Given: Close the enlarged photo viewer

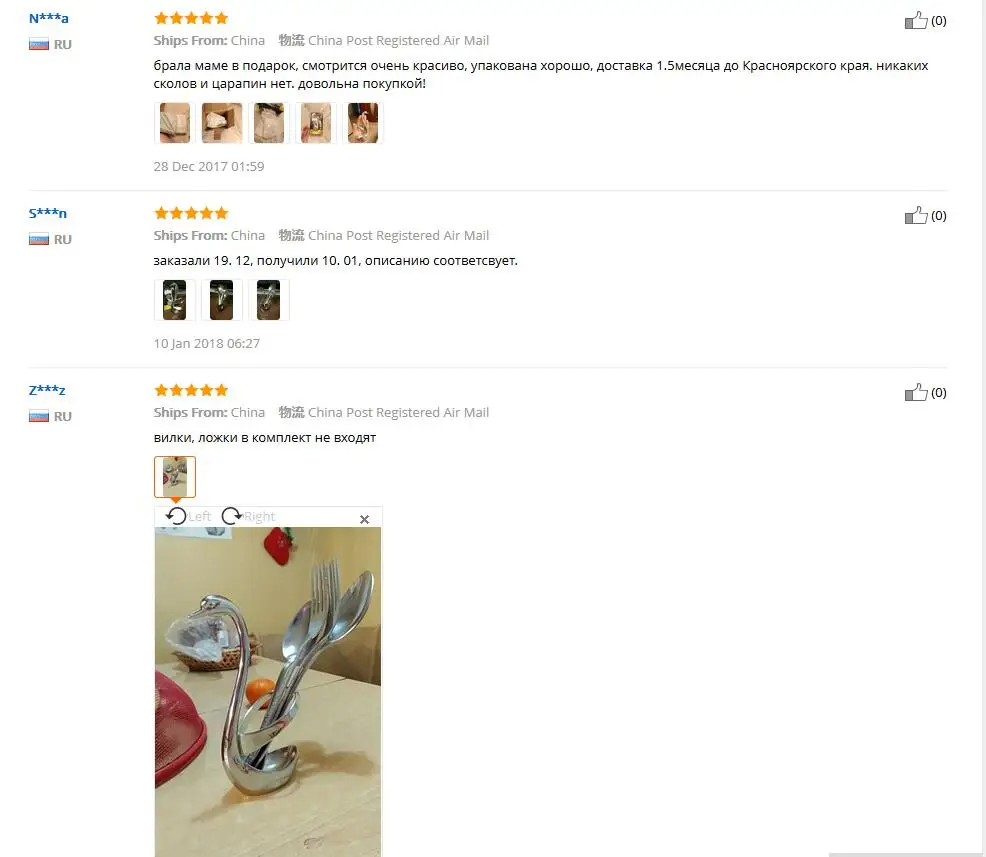Looking at the screenshot, I should 364,519.
